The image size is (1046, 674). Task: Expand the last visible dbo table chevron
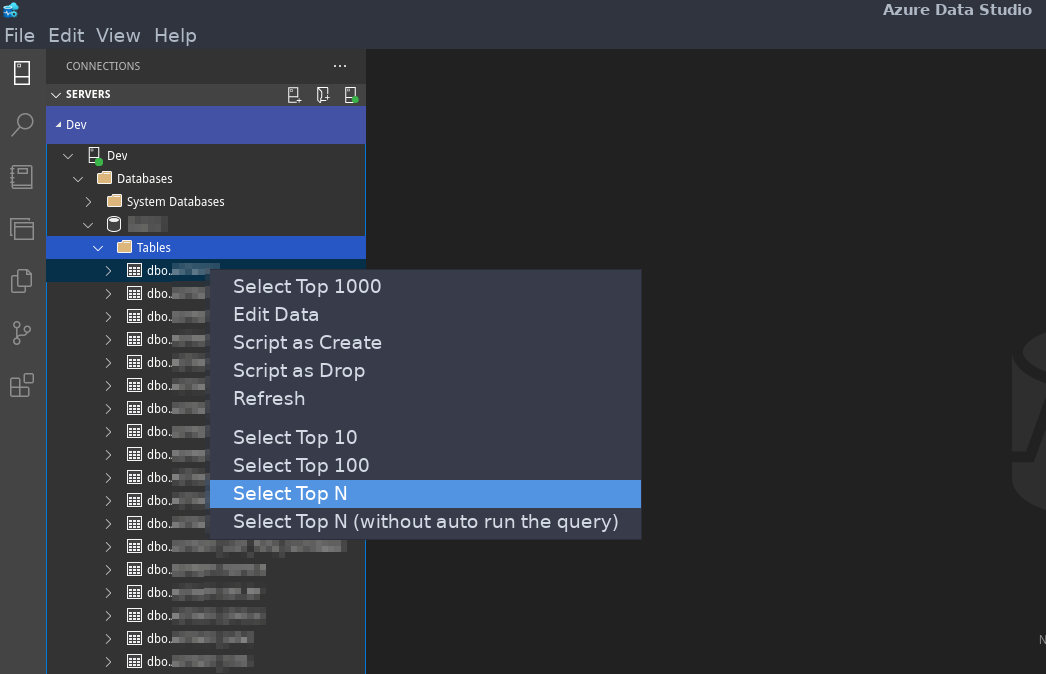click(x=108, y=661)
